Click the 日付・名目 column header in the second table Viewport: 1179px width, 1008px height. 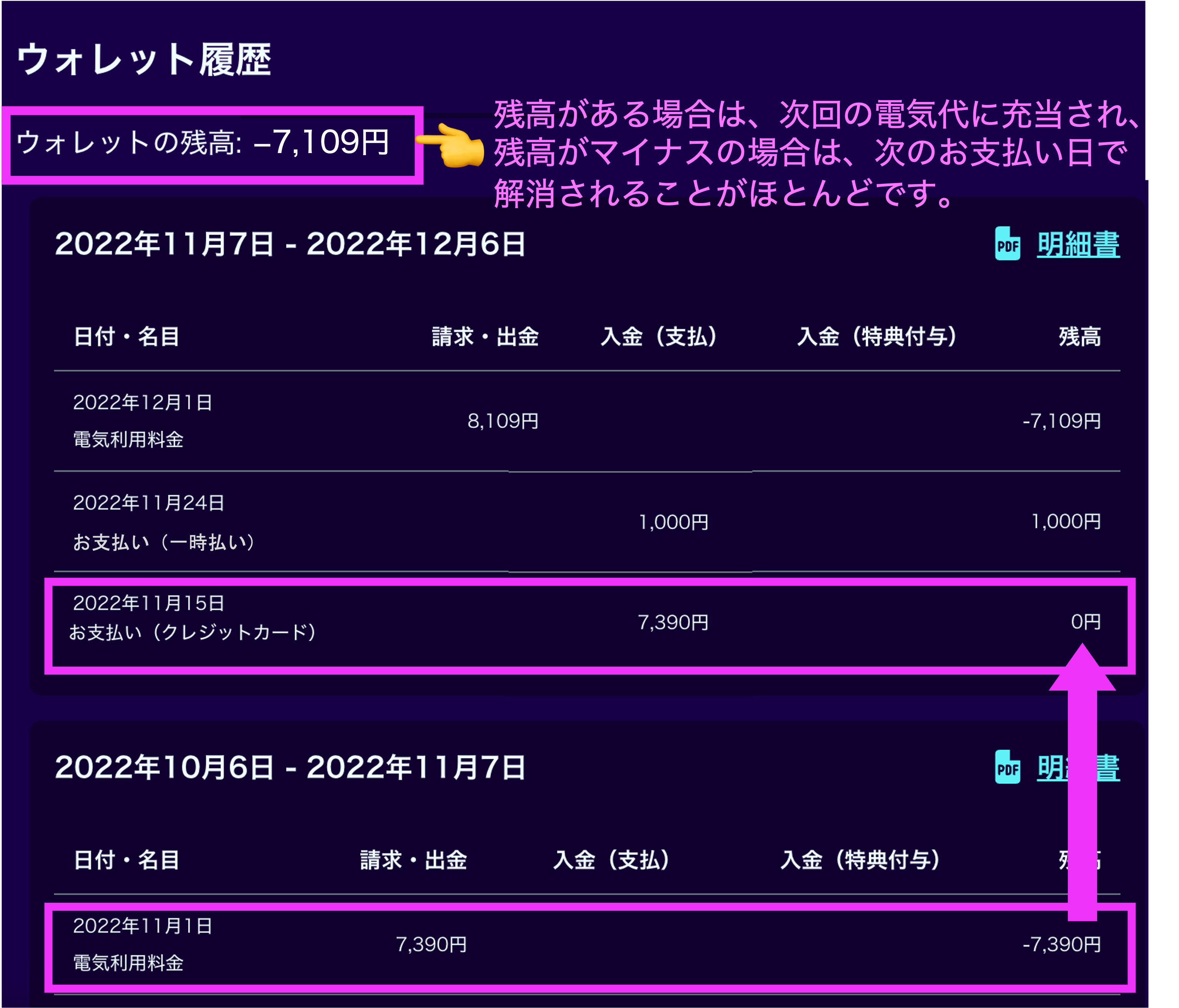point(126,860)
